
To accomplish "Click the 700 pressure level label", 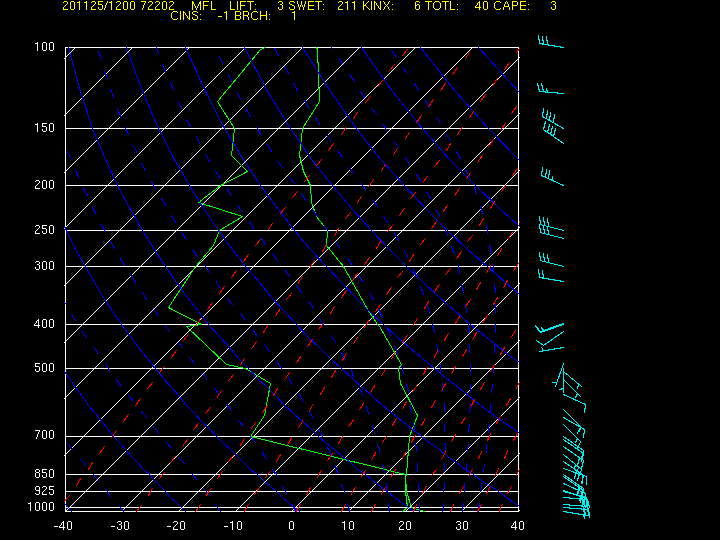I will pos(44,435).
